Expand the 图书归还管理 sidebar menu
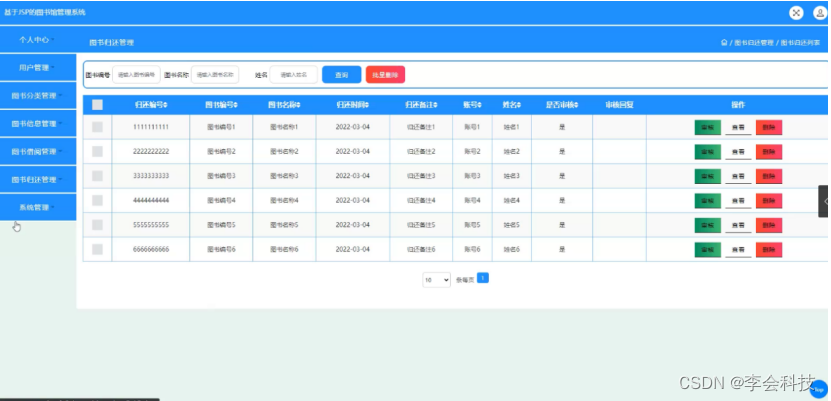The width and height of the screenshot is (831, 401). point(38,180)
